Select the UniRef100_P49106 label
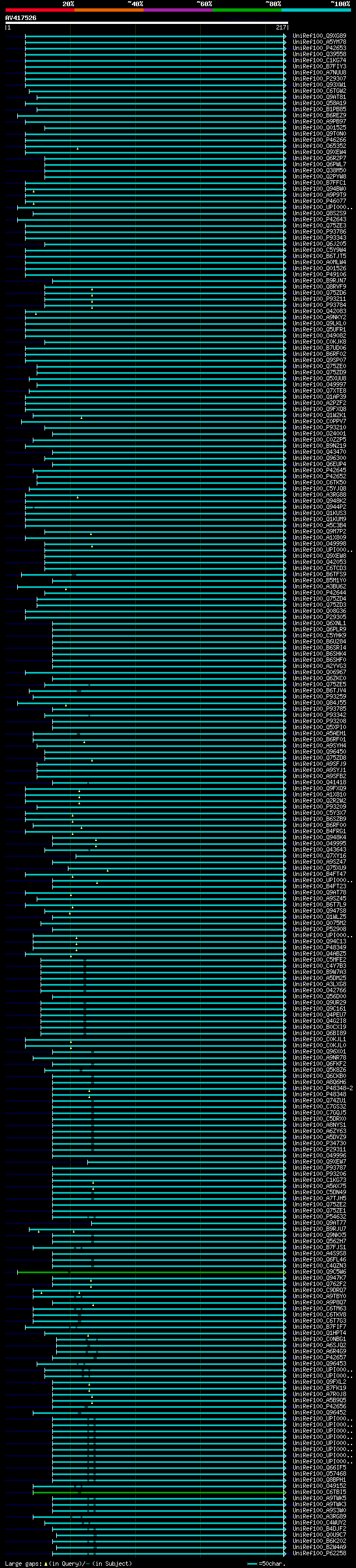This screenshot has width=356, height=1568. coord(319,275)
